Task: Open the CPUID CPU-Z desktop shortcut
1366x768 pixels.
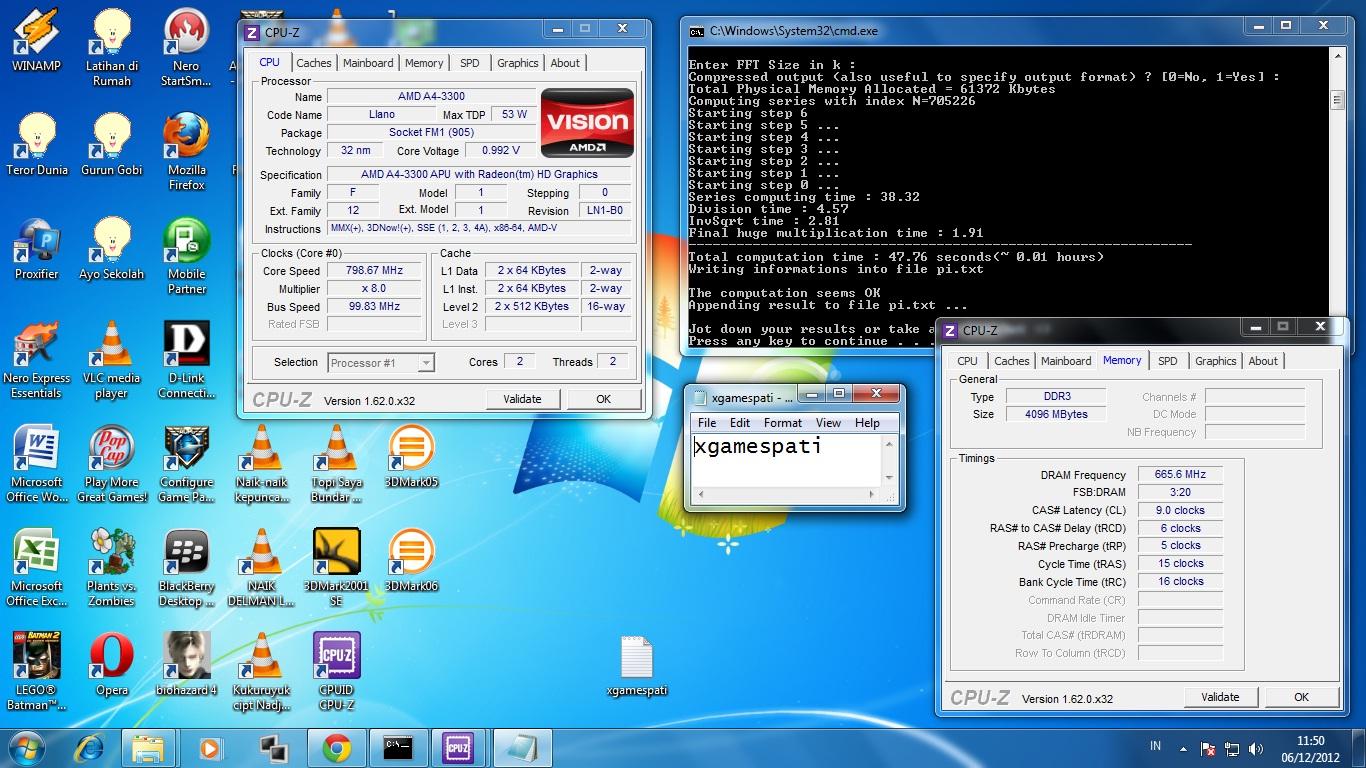Action: [x=336, y=671]
